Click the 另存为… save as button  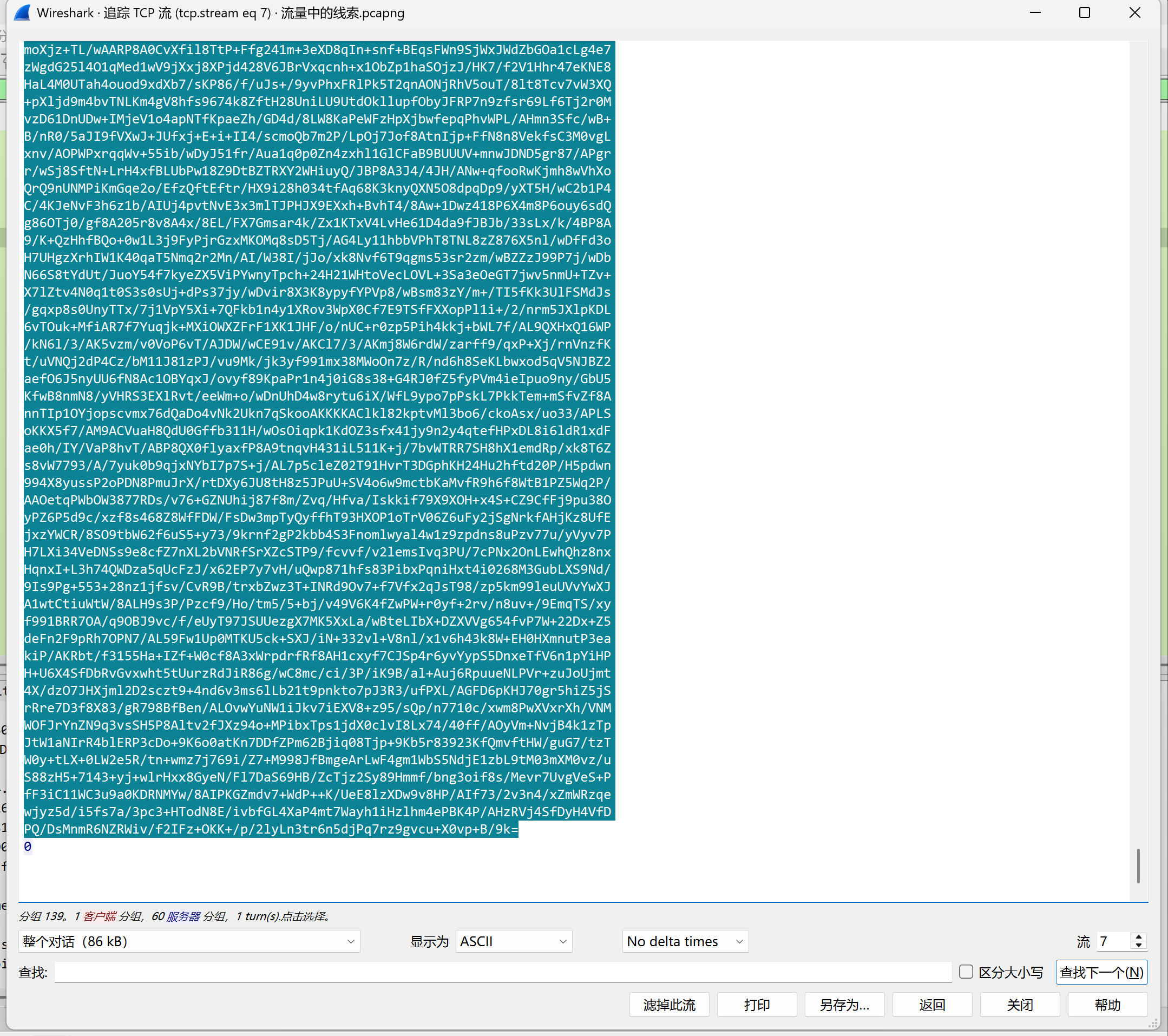pyautogui.click(x=844, y=1005)
